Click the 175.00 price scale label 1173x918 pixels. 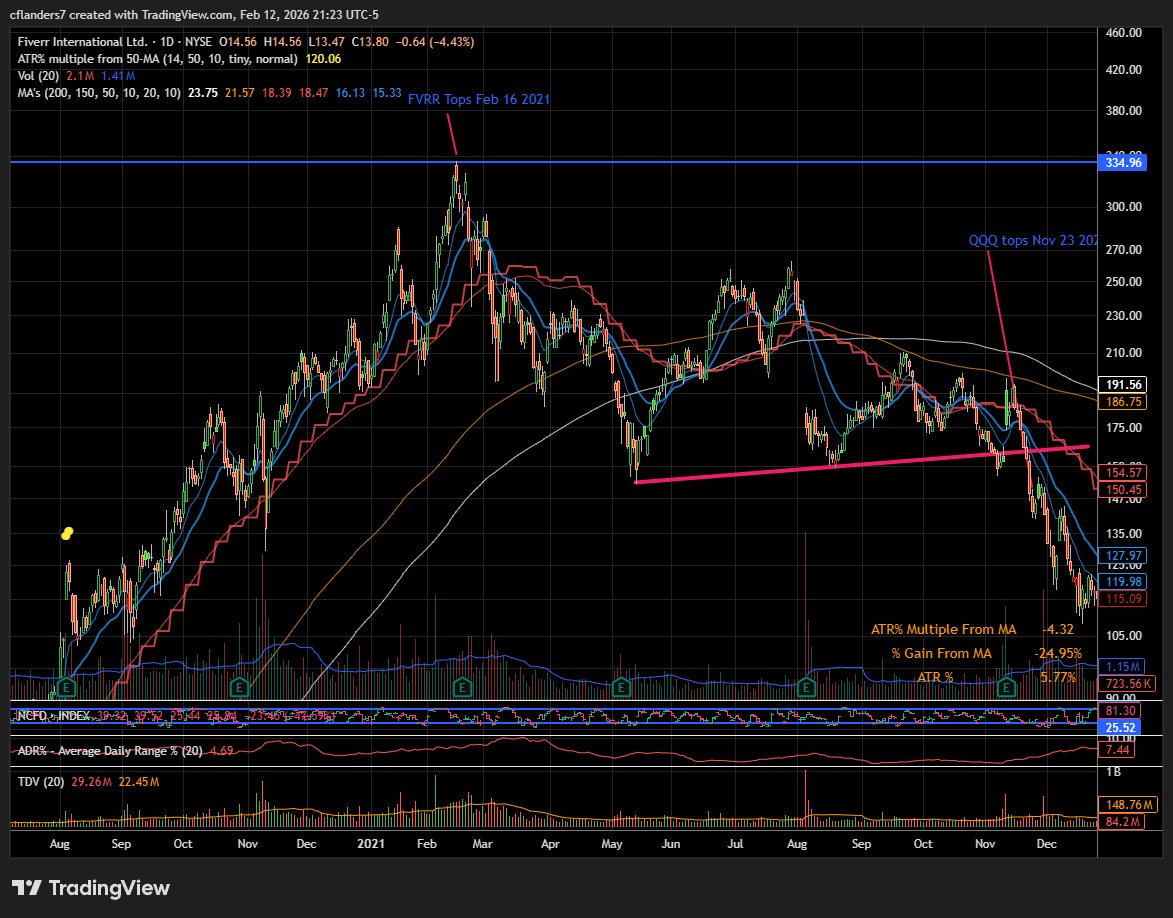coord(1124,428)
